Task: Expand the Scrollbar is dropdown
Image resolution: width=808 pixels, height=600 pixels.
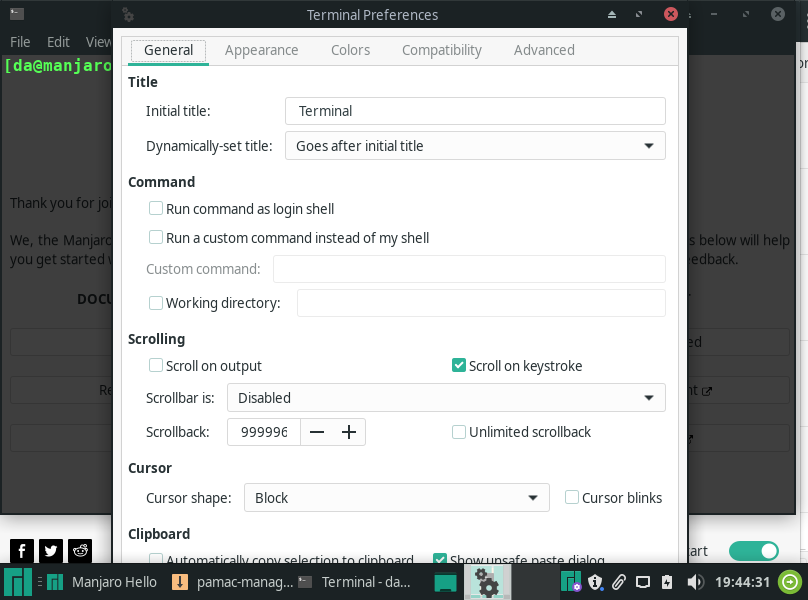Action: (446, 398)
